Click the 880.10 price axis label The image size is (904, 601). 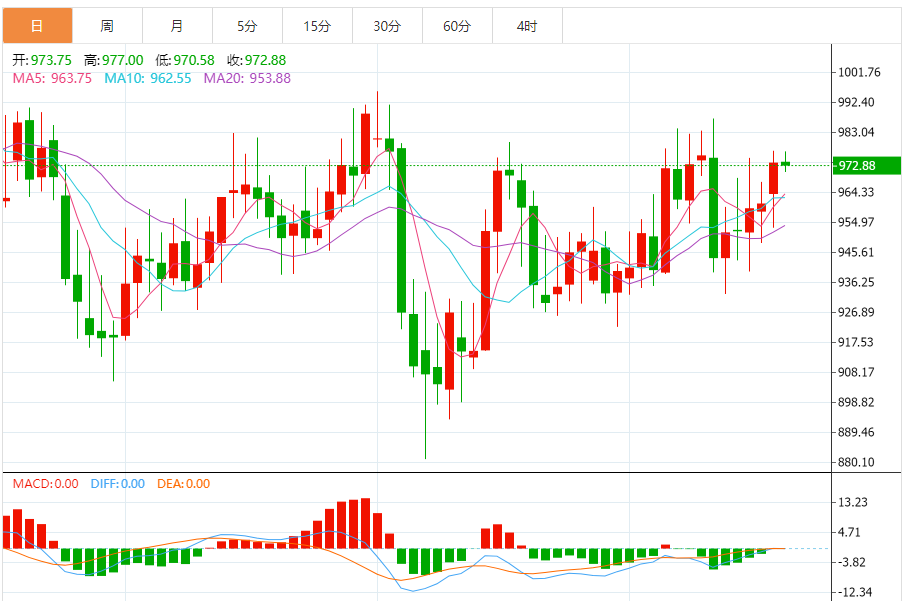tap(856, 462)
